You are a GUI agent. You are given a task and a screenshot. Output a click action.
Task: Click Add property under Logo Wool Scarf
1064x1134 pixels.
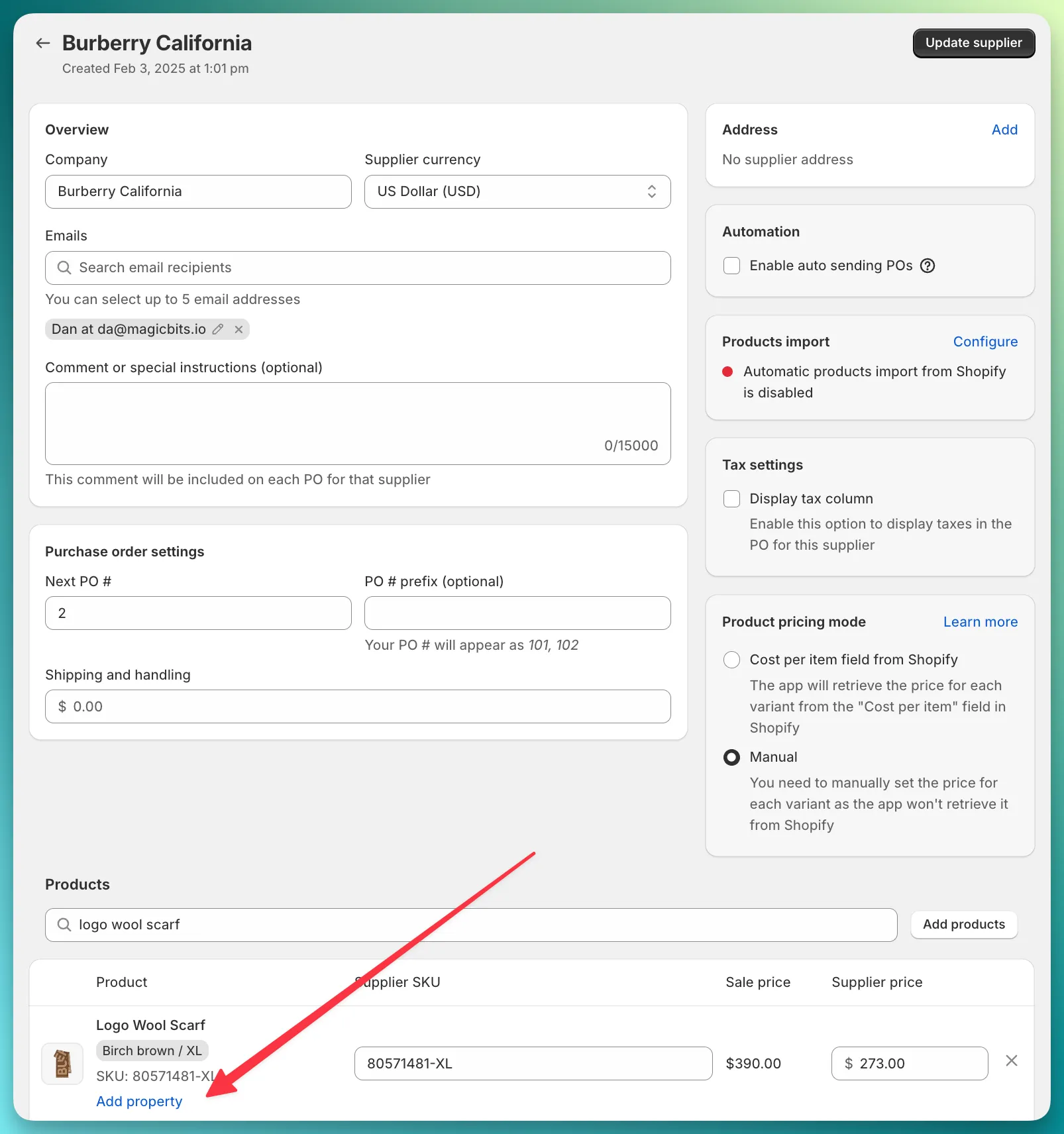[139, 1101]
